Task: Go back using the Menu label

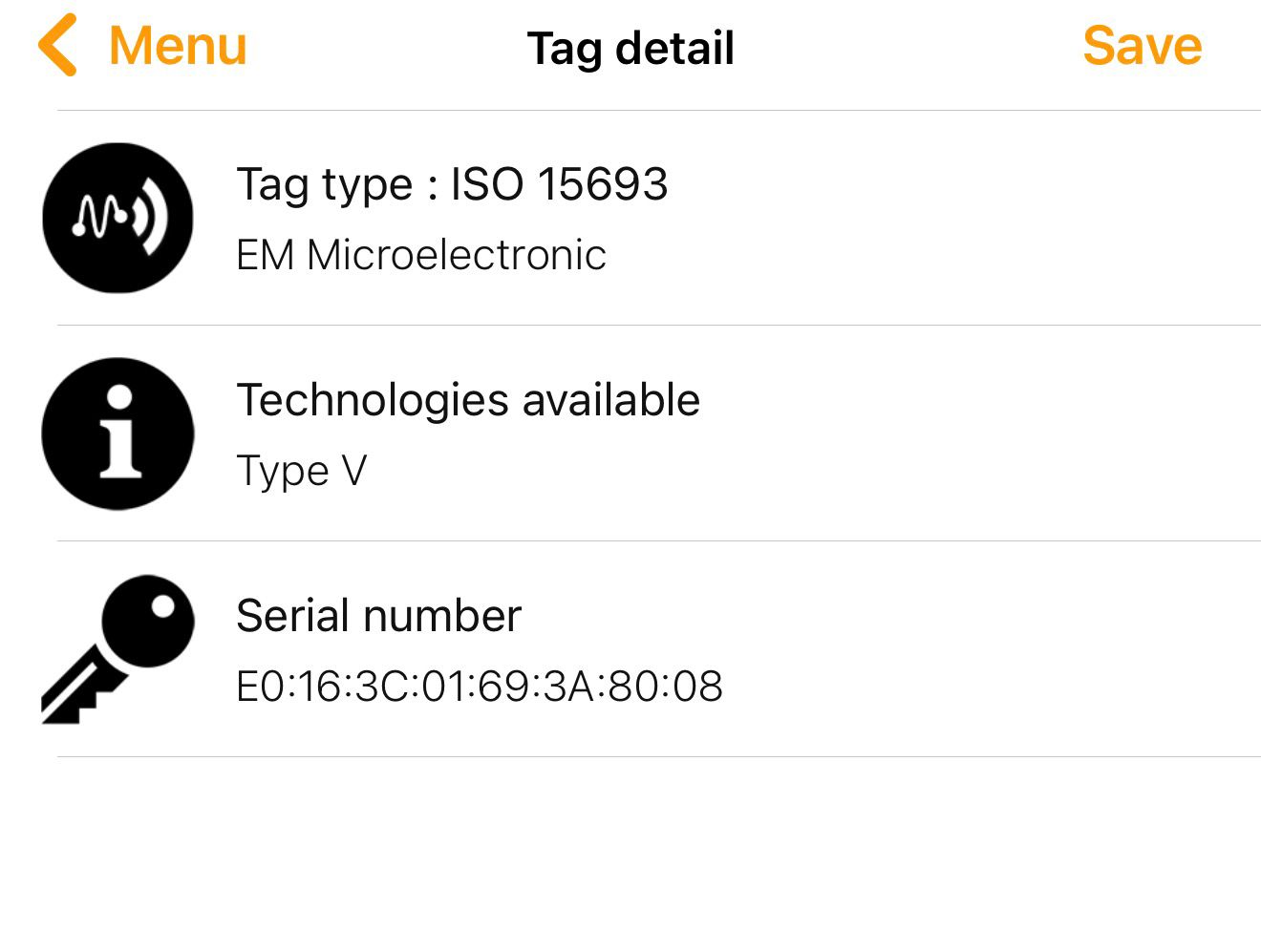Action: pyautogui.click(x=178, y=46)
